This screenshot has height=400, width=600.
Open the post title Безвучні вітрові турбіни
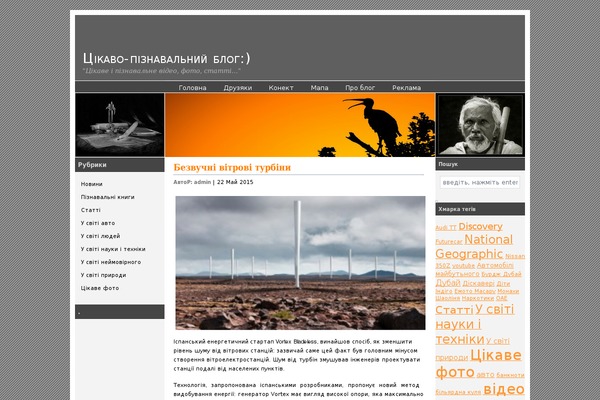pyautogui.click(x=232, y=167)
